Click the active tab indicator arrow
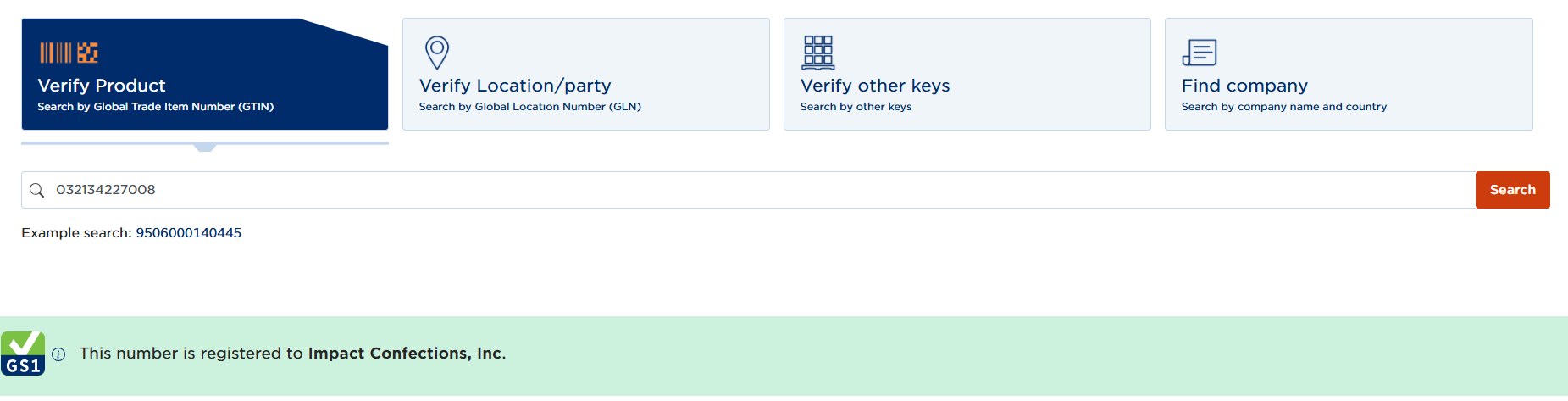Viewport: 1568px width, 401px height. tap(205, 148)
